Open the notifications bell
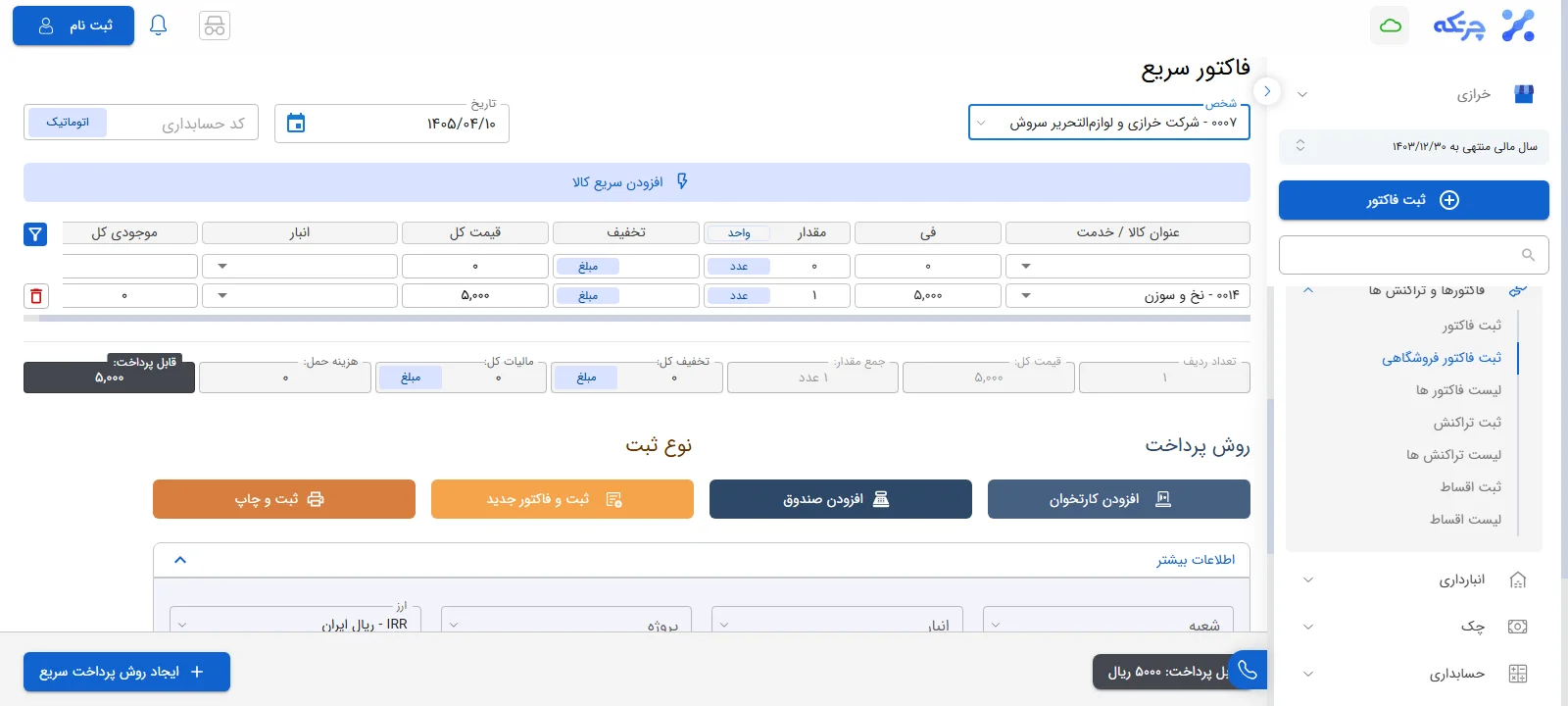The width and height of the screenshot is (1568, 706). [158, 25]
